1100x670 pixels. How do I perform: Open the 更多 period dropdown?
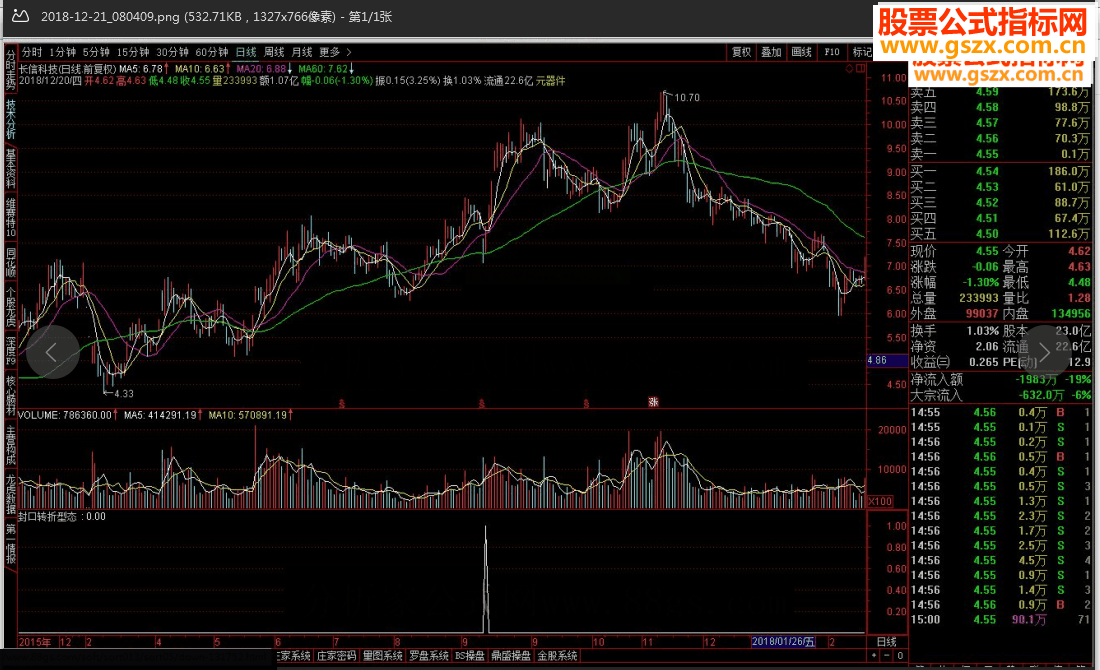click(329, 52)
